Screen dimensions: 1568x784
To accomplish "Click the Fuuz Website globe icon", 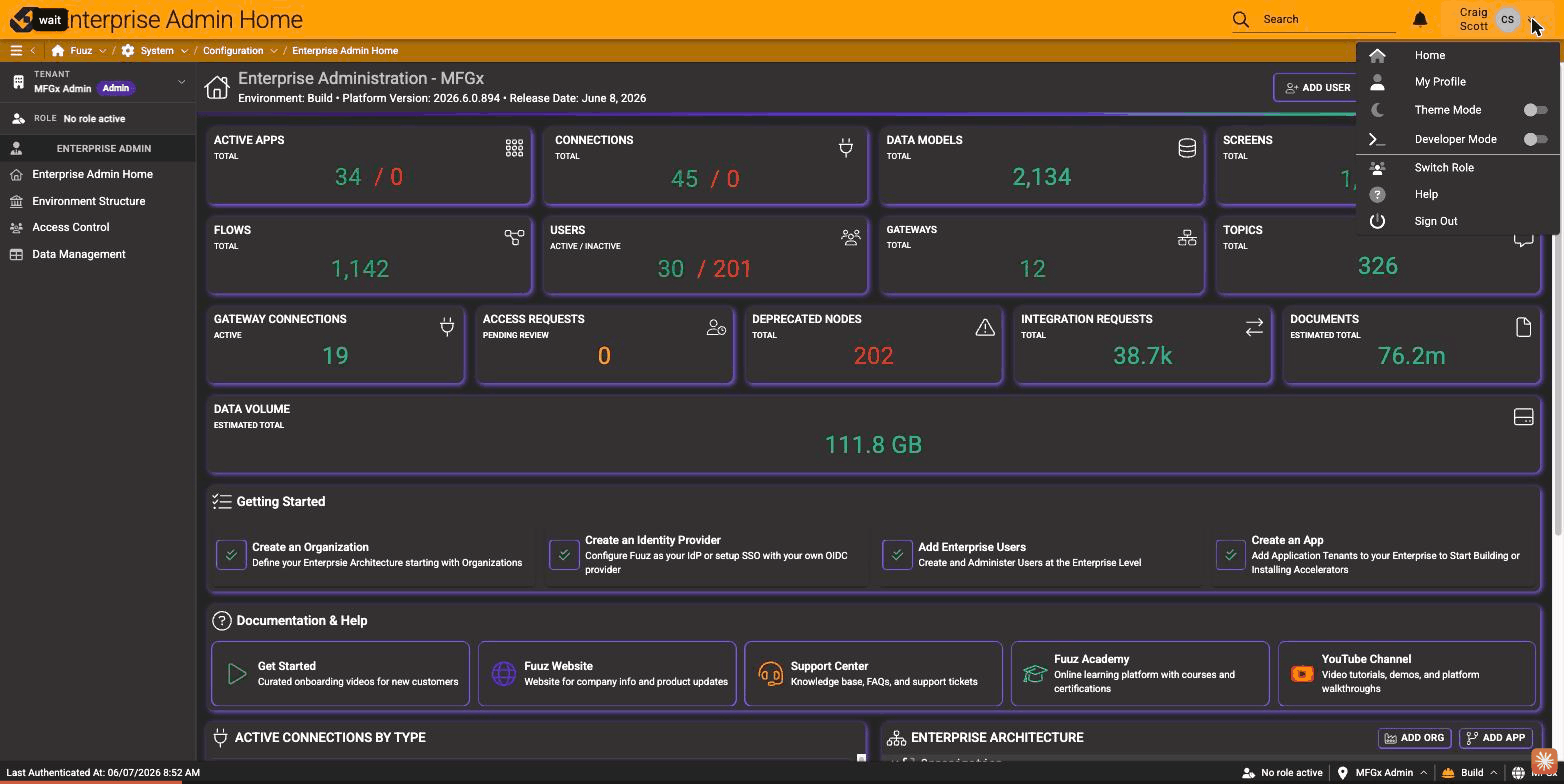I will pyautogui.click(x=504, y=674).
